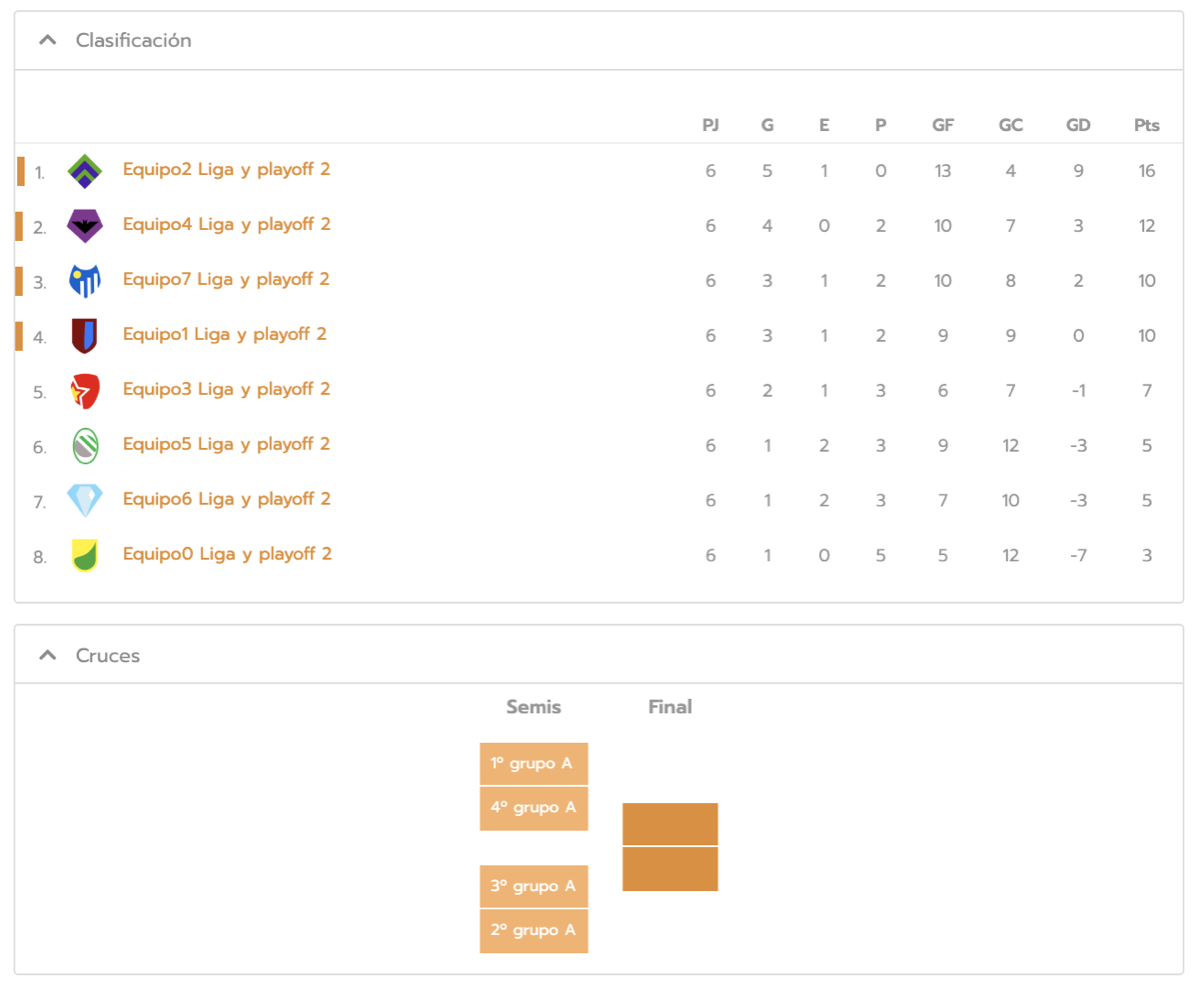Image resolution: width=1198 pixels, height=990 pixels.
Task: Collapse the Clasificación panel chevron
Action: click(x=46, y=40)
